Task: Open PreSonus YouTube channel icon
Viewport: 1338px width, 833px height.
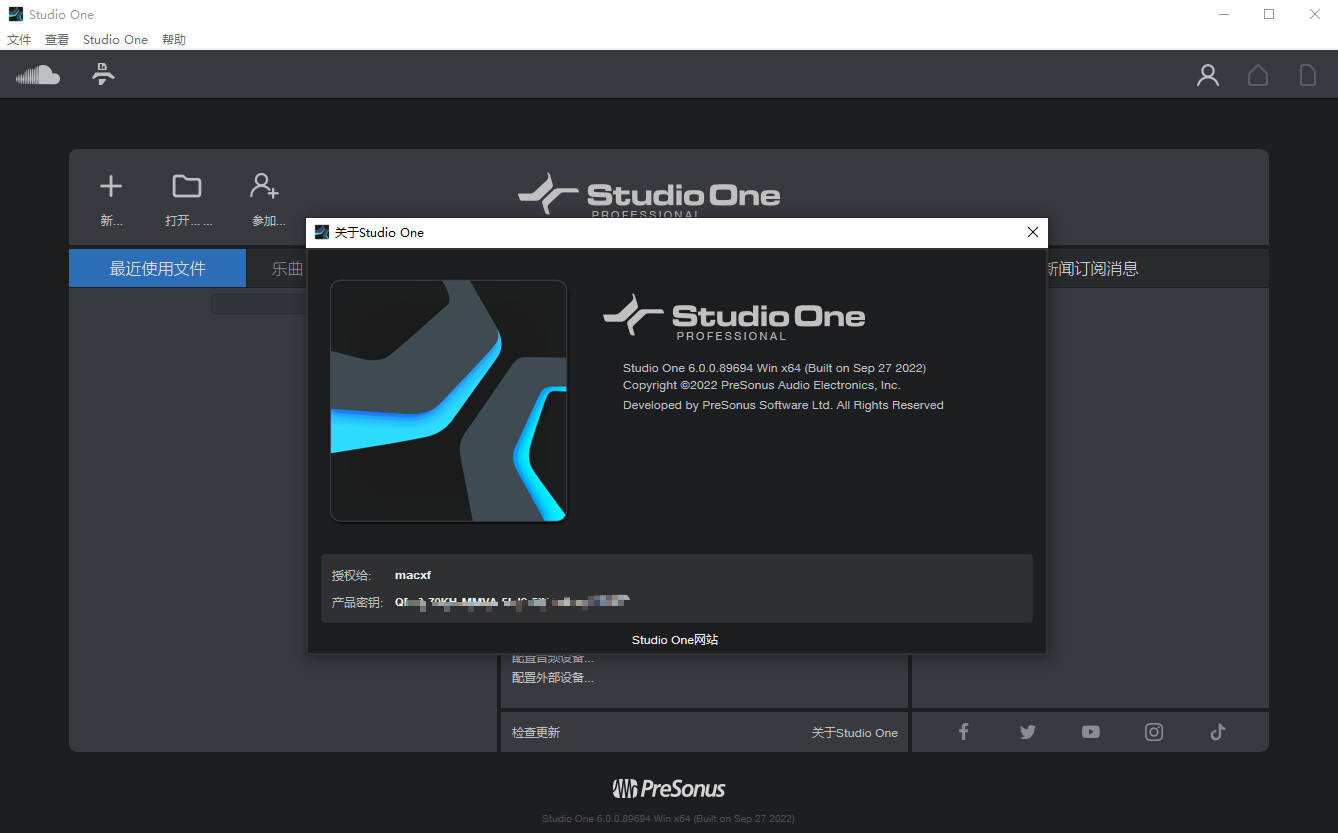Action: tap(1090, 732)
